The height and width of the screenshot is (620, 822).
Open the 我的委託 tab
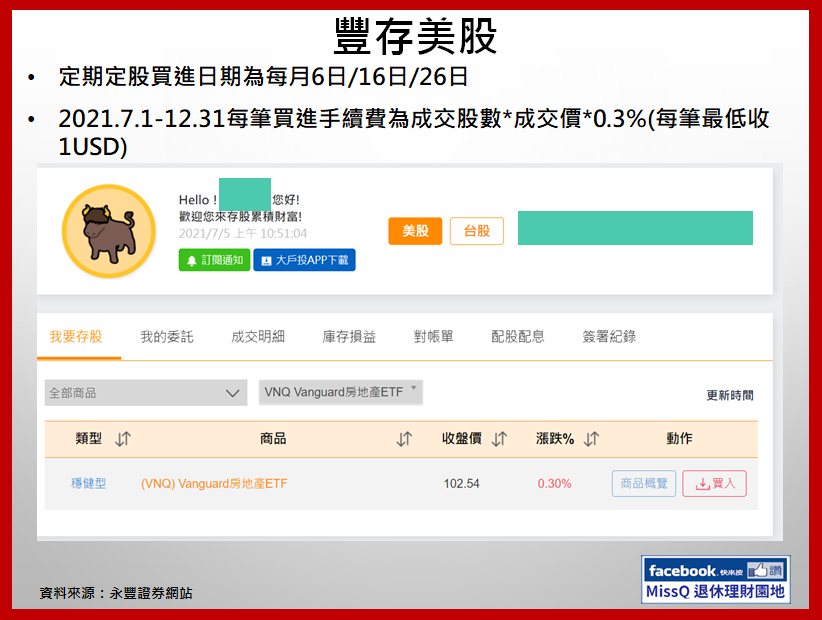pyautogui.click(x=167, y=336)
